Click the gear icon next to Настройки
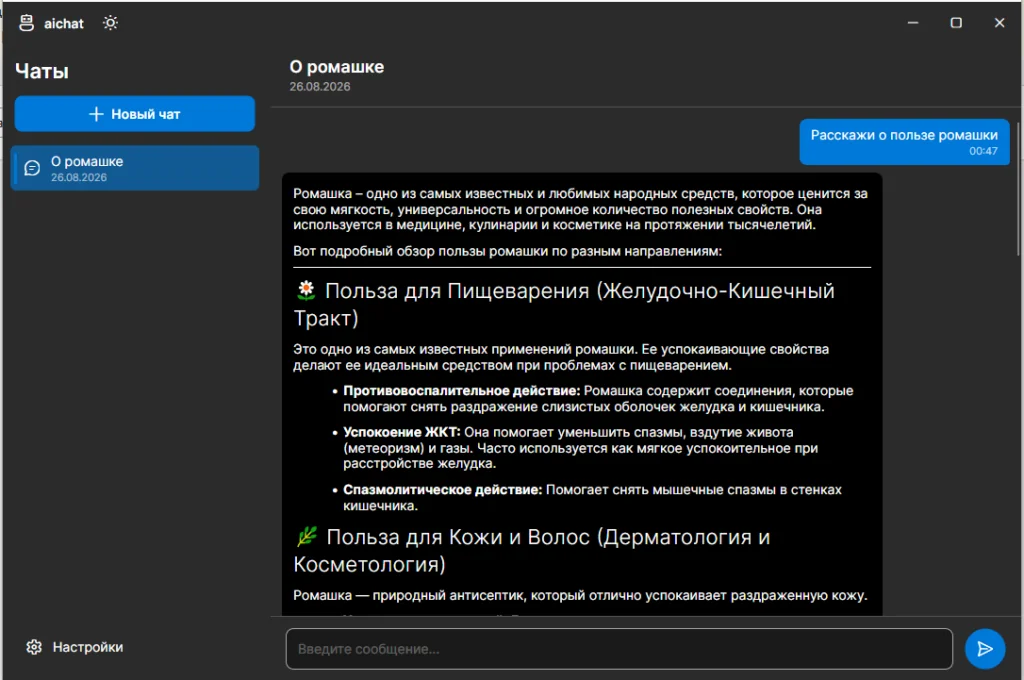 [x=34, y=647]
